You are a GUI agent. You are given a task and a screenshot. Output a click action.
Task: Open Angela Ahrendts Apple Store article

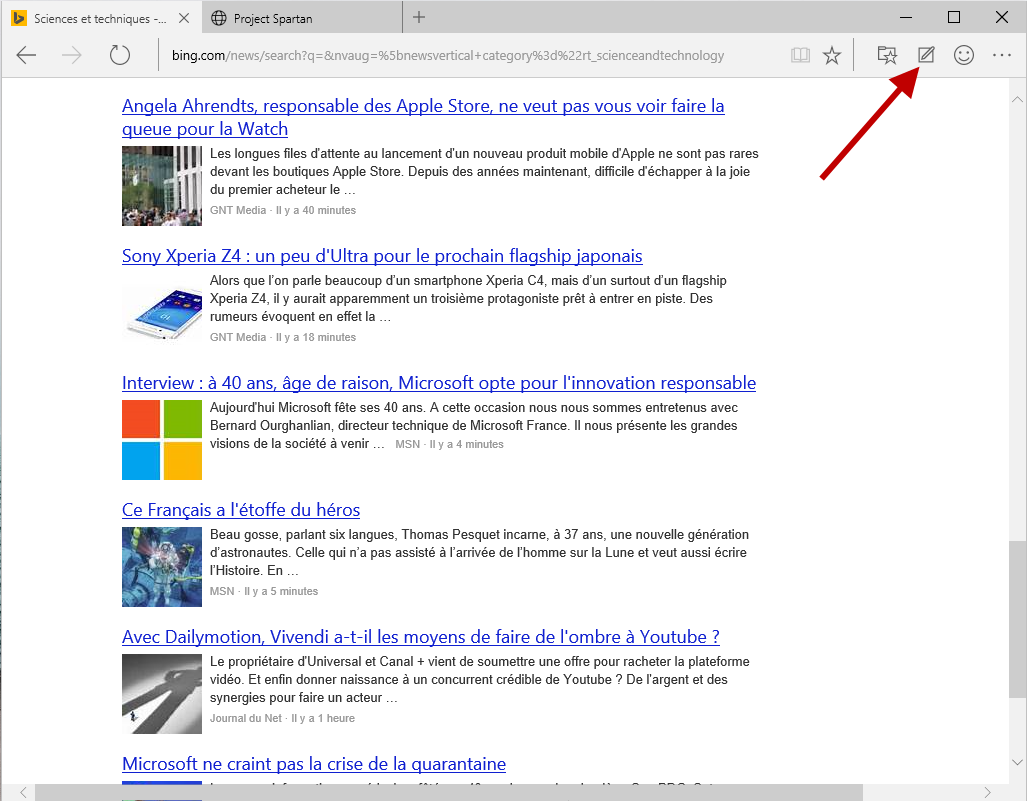pyautogui.click(x=423, y=117)
